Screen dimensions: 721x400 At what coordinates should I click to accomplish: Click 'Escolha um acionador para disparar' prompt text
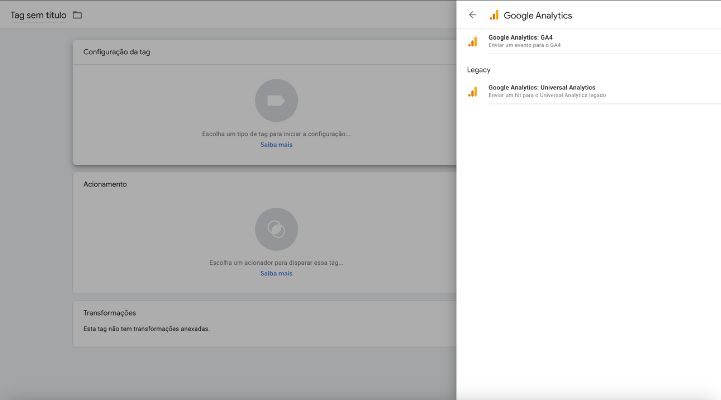(x=276, y=263)
